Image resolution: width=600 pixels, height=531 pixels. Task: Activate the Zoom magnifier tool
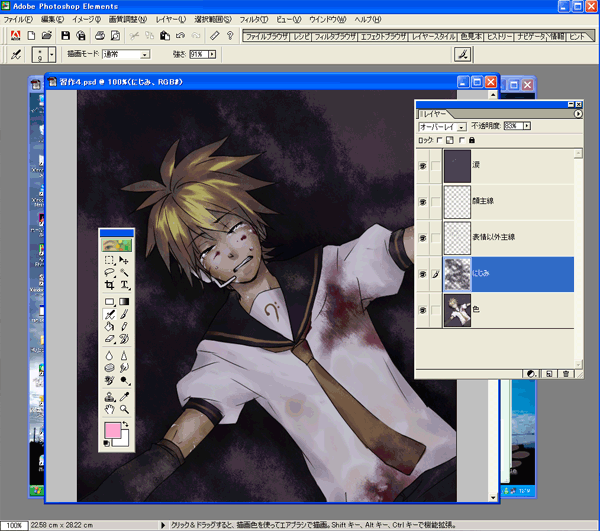point(125,409)
